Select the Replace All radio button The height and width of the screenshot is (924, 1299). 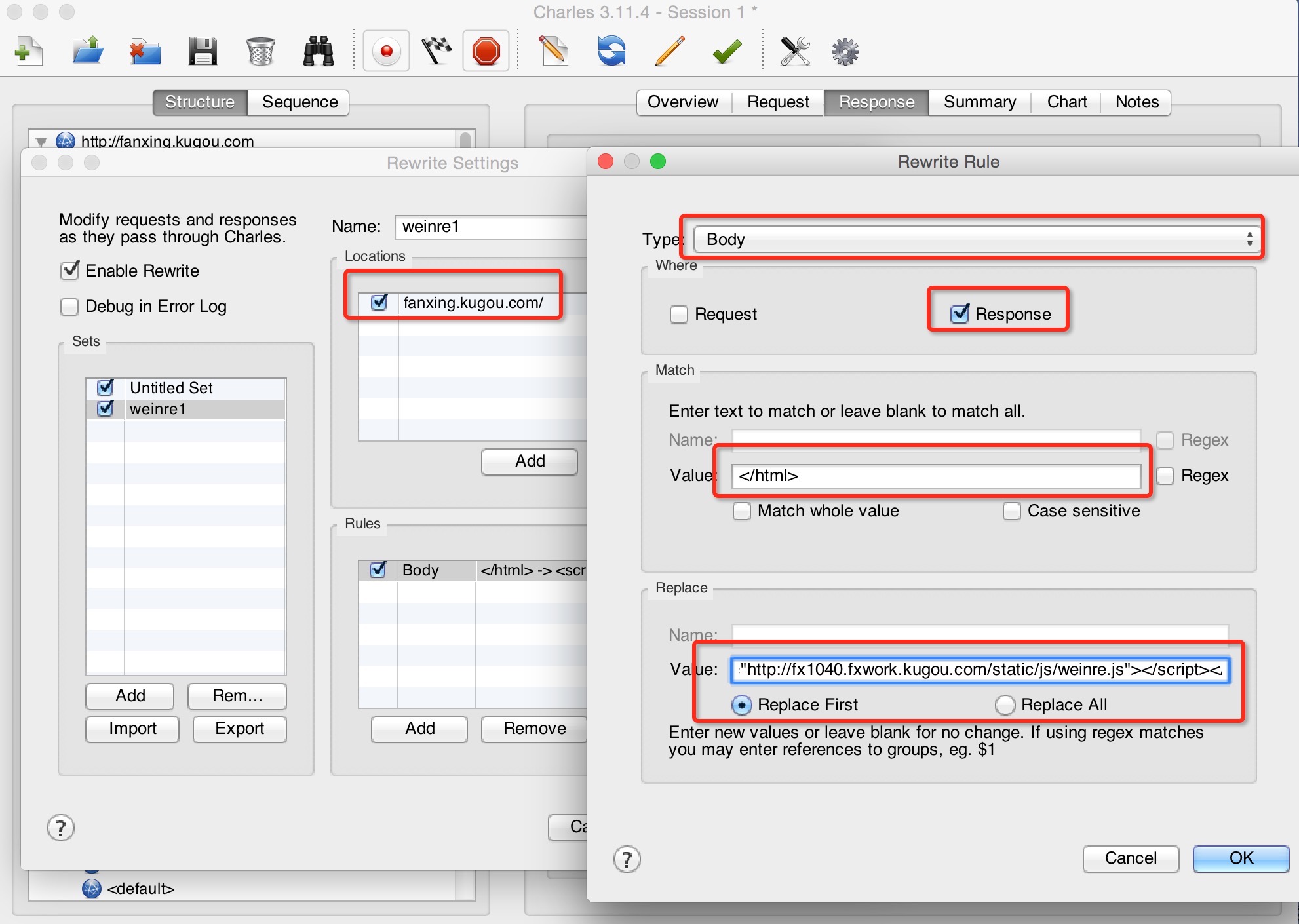[x=1005, y=705]
